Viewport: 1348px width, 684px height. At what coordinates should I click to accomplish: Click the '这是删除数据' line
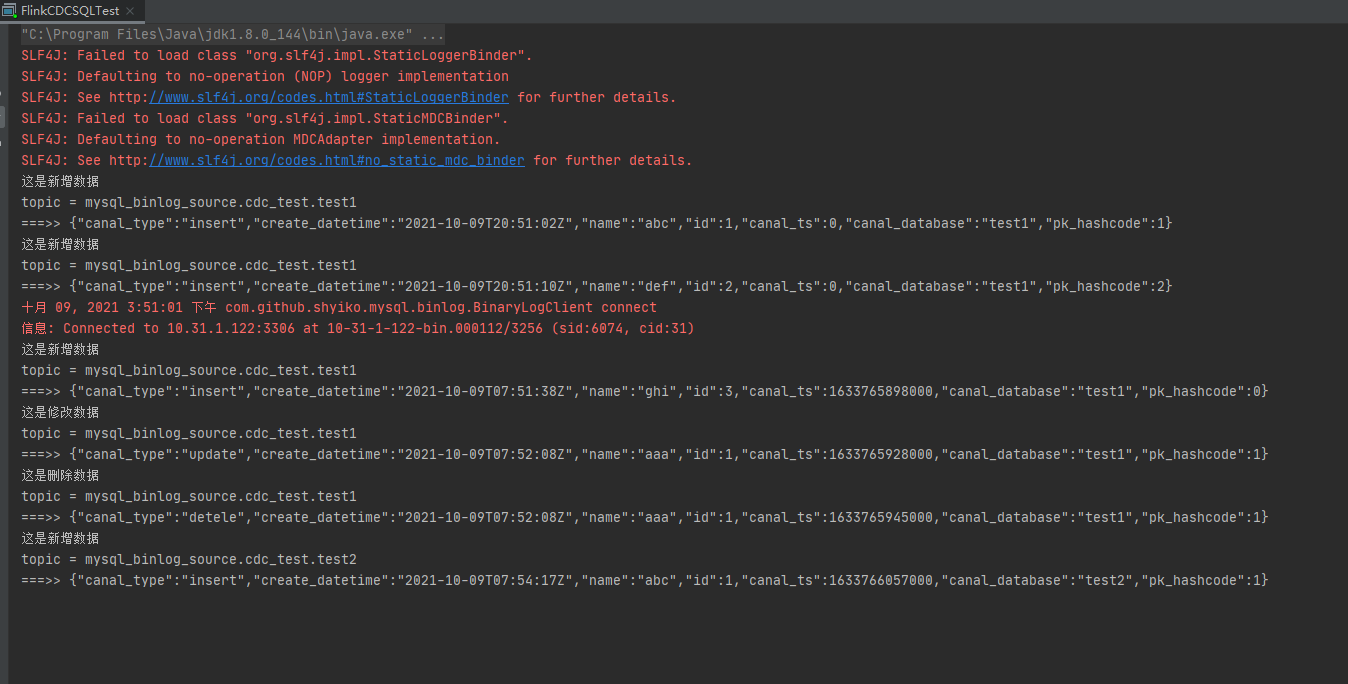(x=60, y=475)
